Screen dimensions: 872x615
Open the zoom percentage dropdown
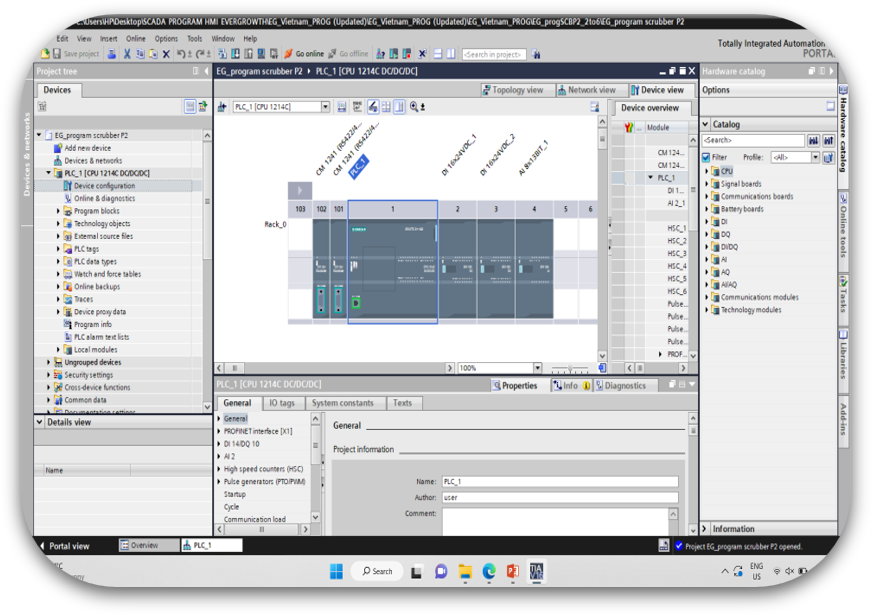point(537,368)
